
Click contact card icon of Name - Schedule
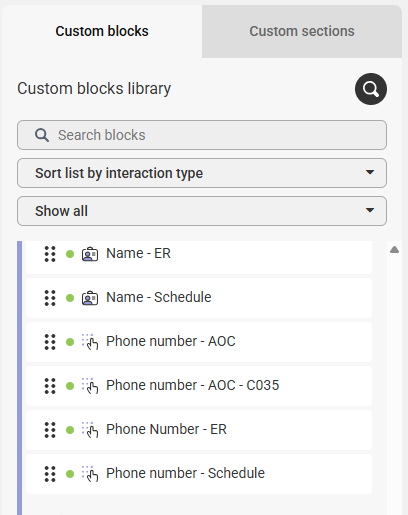[90, 298]
